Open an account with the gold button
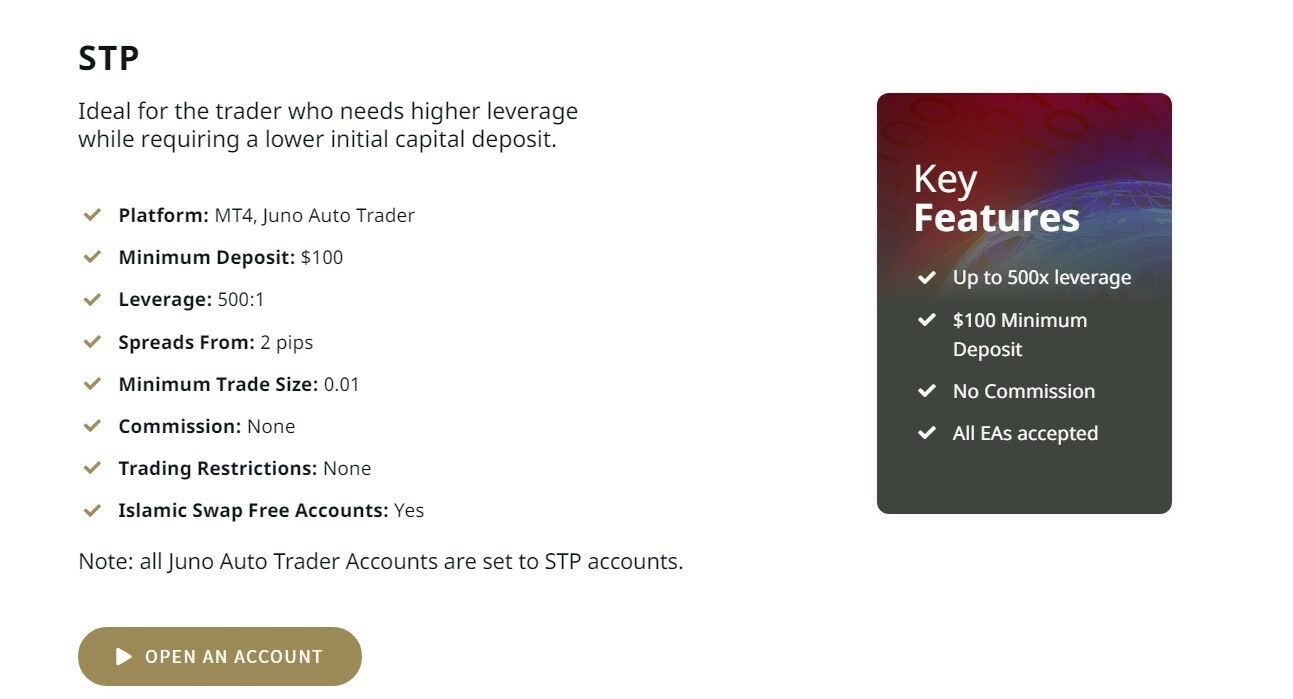Image resolution: width=1293 pixels, height=699 pixels. [220, 656]
